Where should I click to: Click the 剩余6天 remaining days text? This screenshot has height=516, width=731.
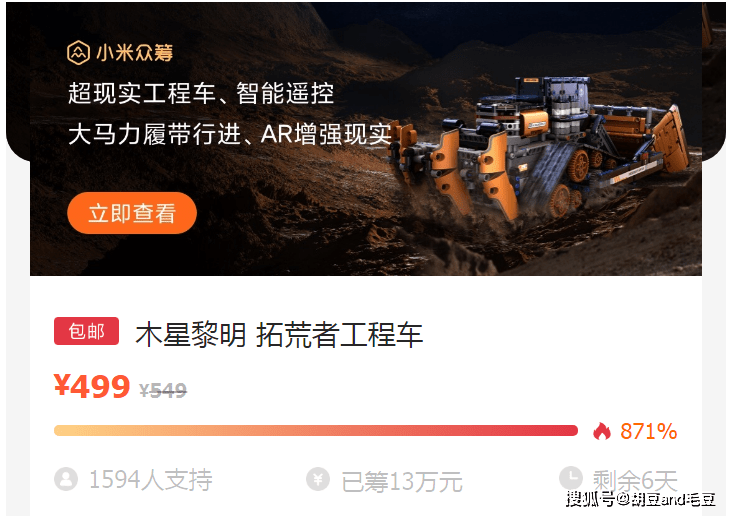pos(635,480)
